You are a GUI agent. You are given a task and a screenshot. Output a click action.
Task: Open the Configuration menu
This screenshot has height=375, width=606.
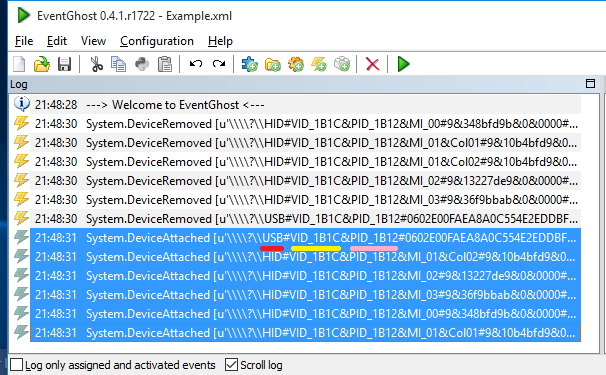click(x=157, y=41)
